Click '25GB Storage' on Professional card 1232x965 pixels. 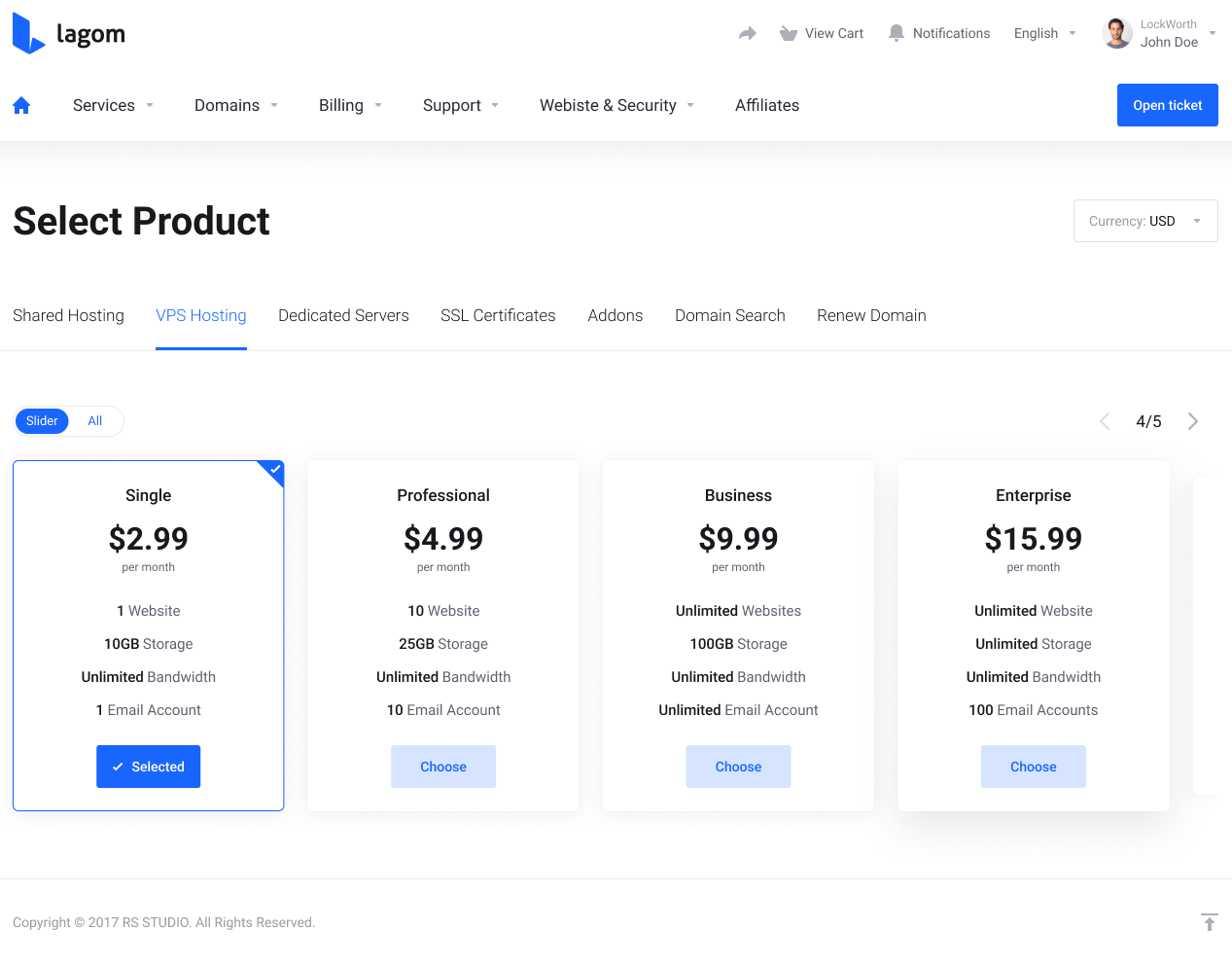(443, 644)
